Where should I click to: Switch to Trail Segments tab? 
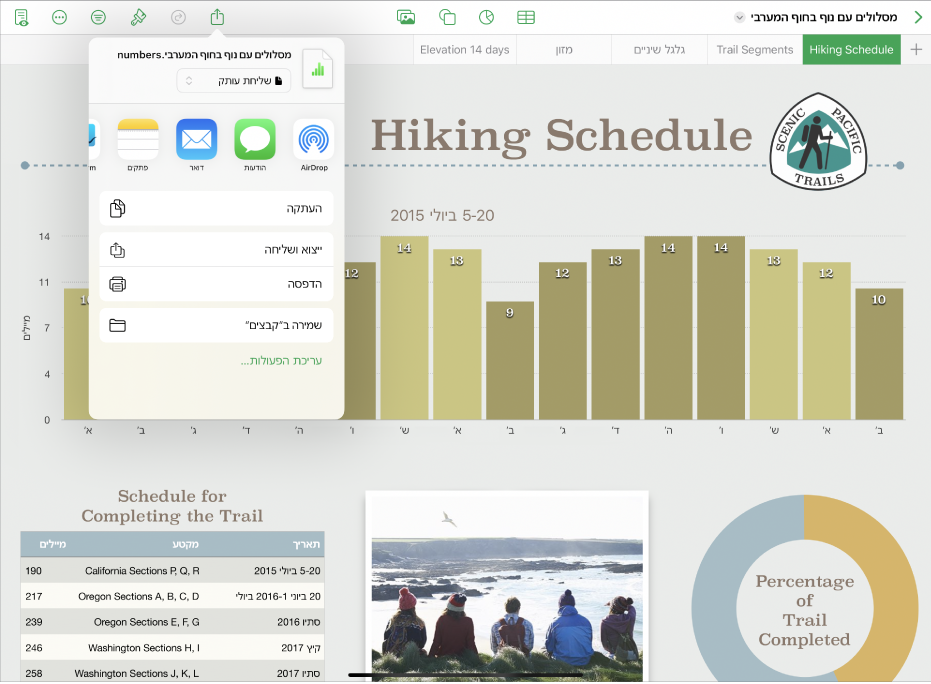(x=754, y=50)
